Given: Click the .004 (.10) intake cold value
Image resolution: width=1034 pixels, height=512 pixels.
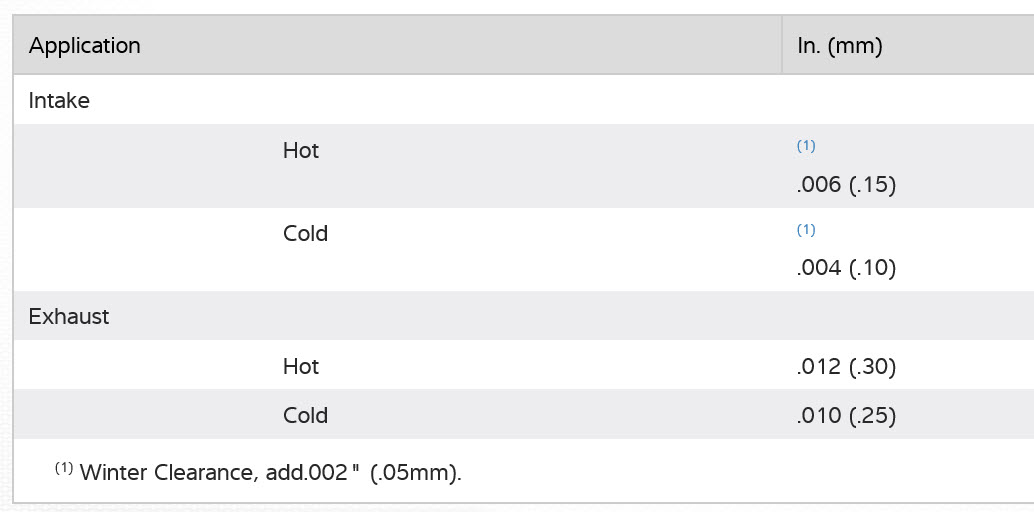Looking at the screenshot, I should [x=846, y=268].
